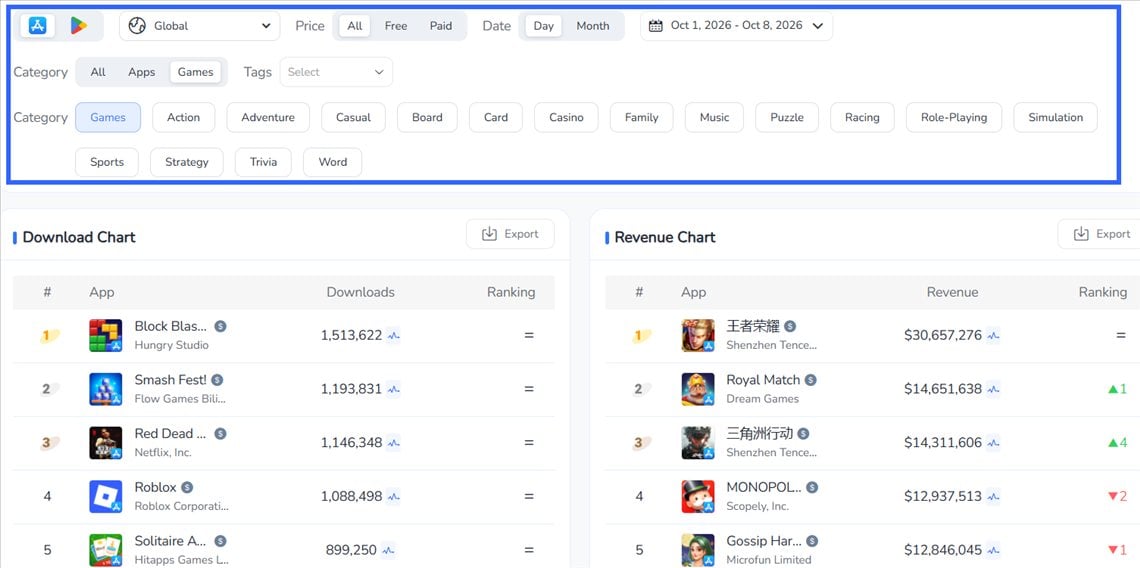Open the 三角洲行动 app icon
The height and width of the screenshot is (568, 1140).
point(698,443)
